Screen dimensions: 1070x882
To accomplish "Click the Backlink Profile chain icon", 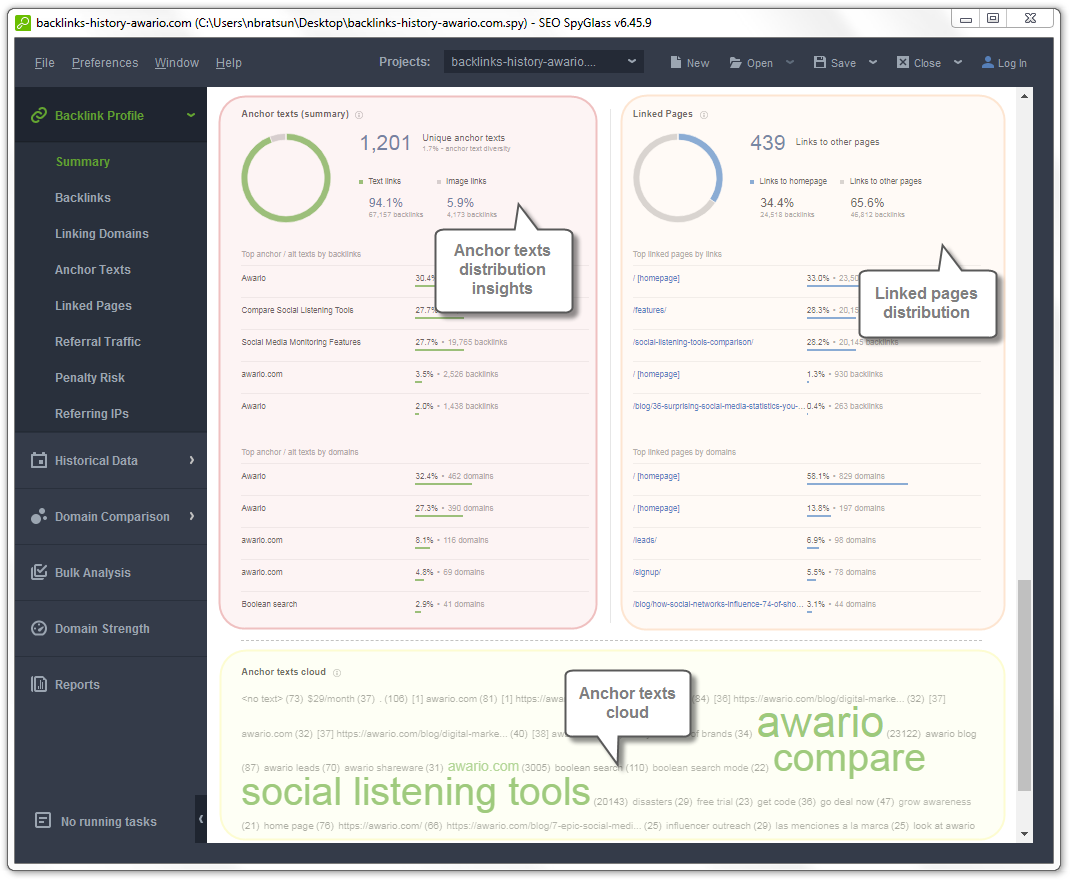I will (39, 115).
